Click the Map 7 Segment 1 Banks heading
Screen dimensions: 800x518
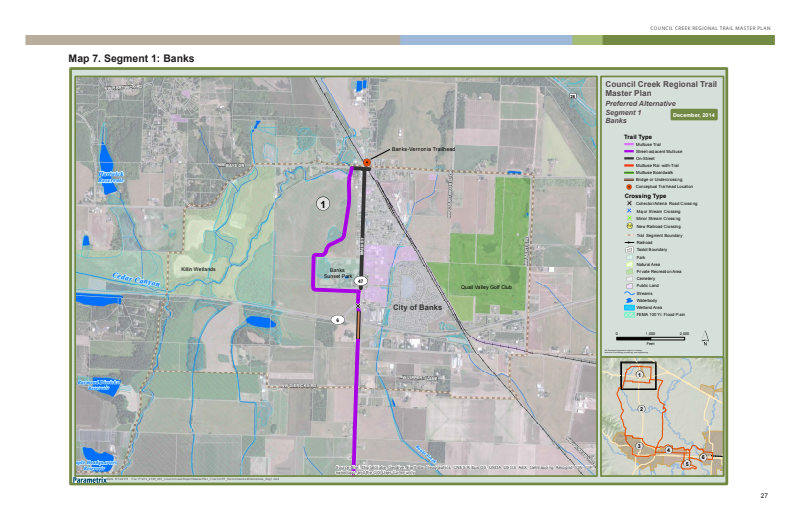tap(131, 58)
